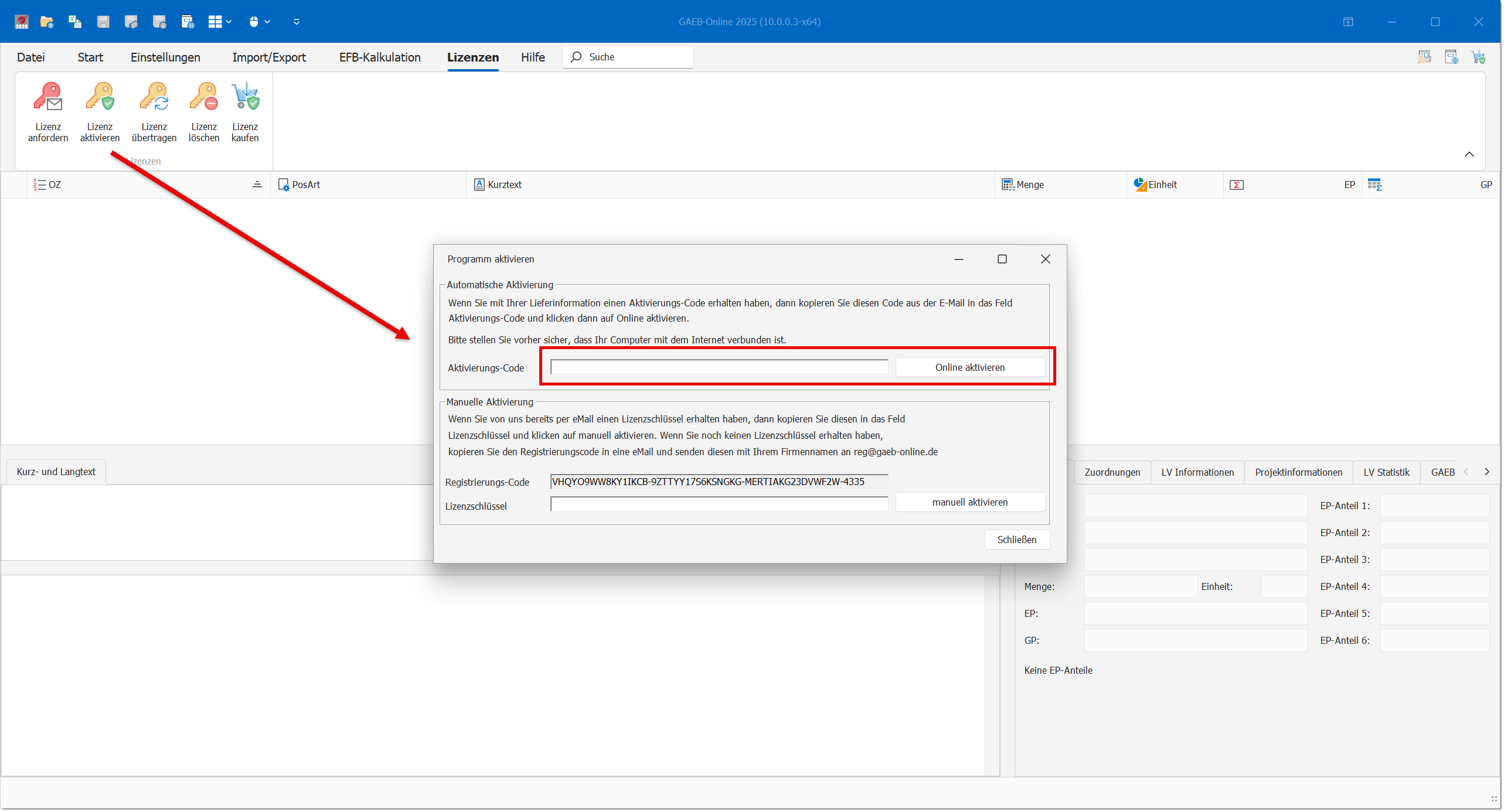Expand the quick access toolbar customize arrow
The width and height of the screenshot is (1504, 812).
point(297,22)
